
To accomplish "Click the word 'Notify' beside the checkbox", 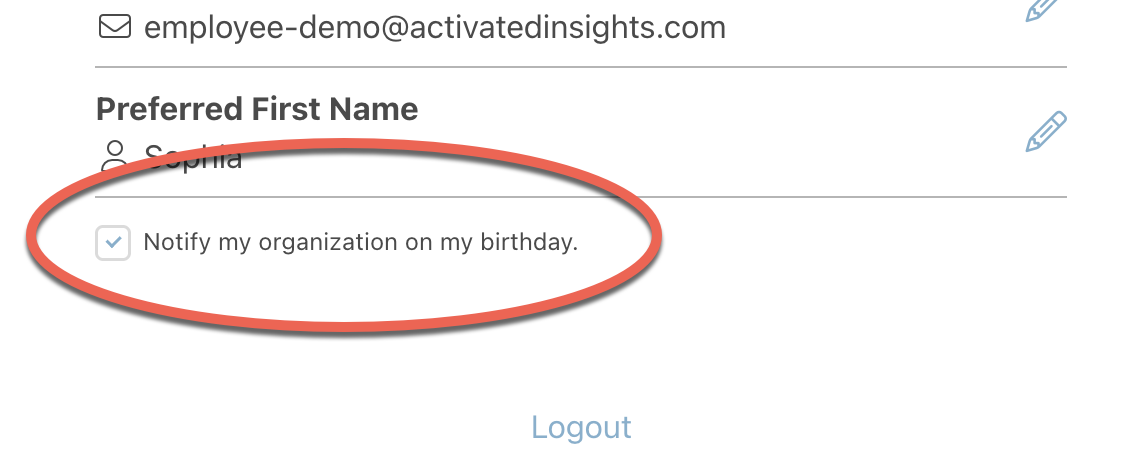I will (177, 242).
